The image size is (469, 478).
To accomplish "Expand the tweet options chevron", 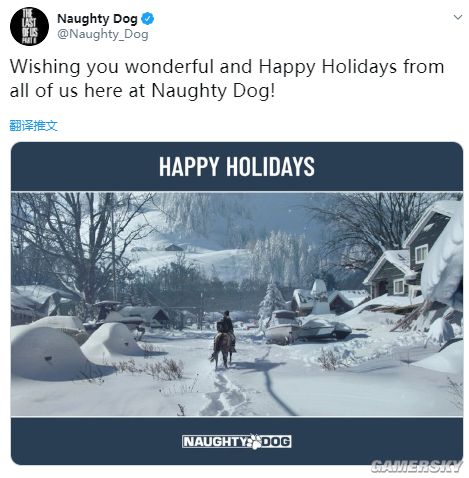I will click(x=458, y=17).
